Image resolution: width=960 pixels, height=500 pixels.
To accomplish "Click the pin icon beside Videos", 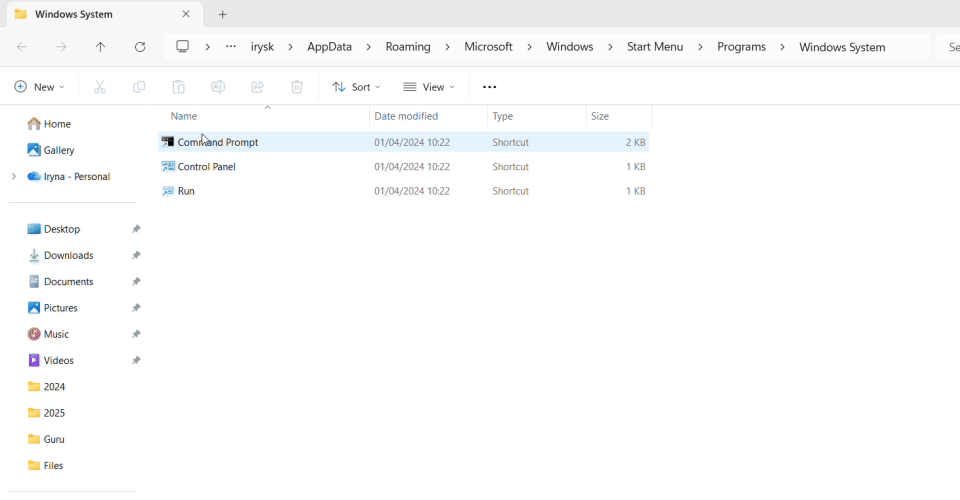I will point(136,361).
